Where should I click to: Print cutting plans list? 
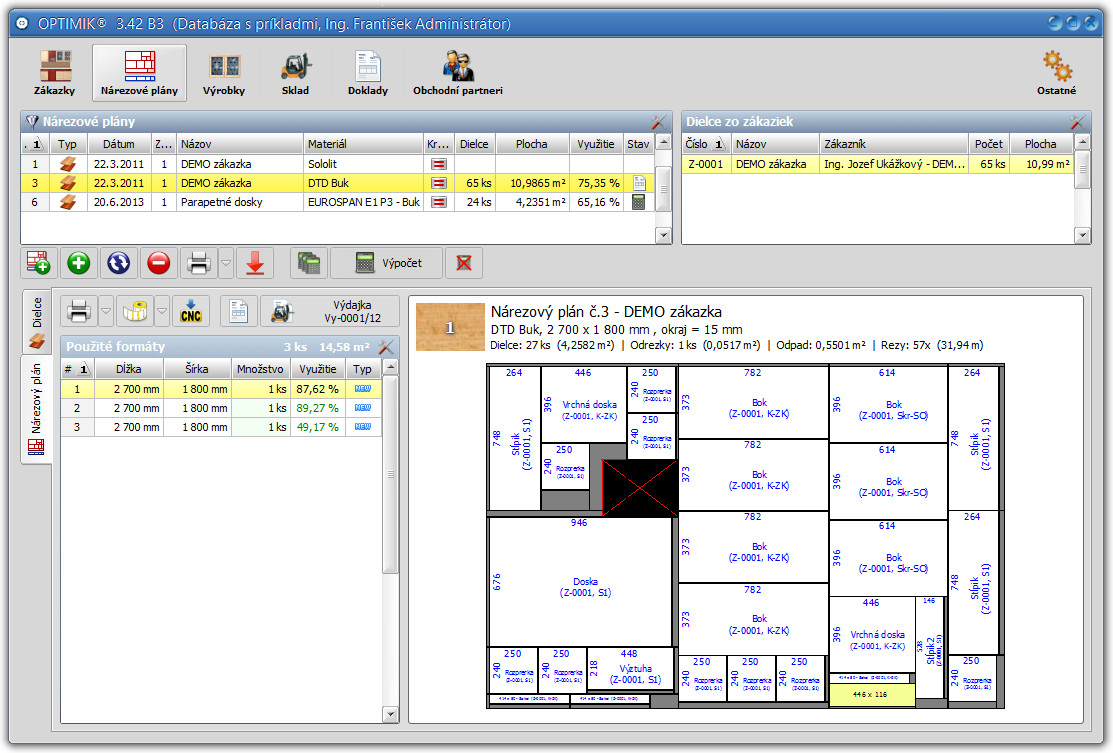(199, 263)
